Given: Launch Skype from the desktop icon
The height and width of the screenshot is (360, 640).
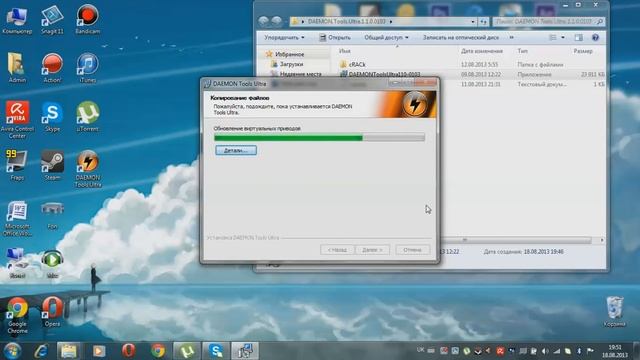Looking at the screenshot, I should [52, 117].
